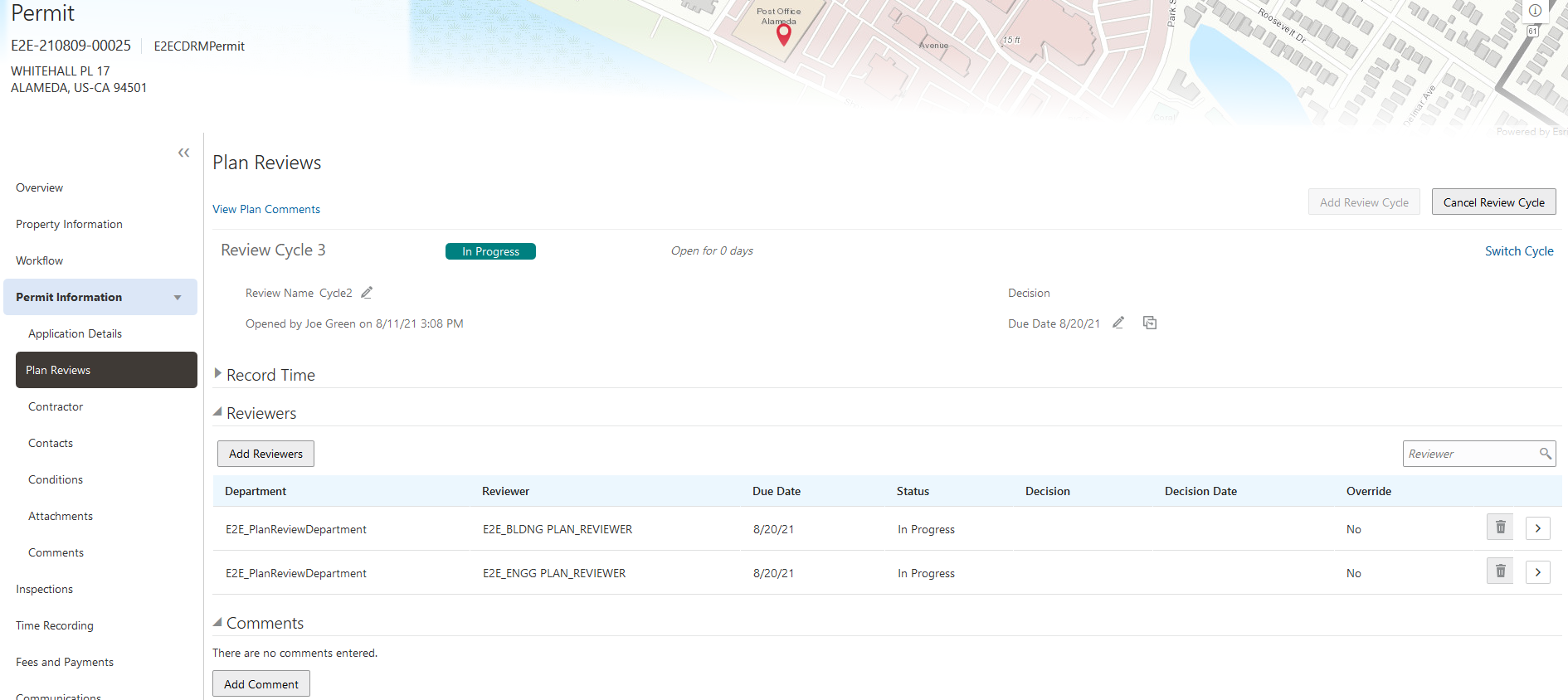This screenshot has height=700, width=1568.
Task: Delete the E2E_ENGG PLAN_REVIEWER row
Action: click(x=1500, y=571)
